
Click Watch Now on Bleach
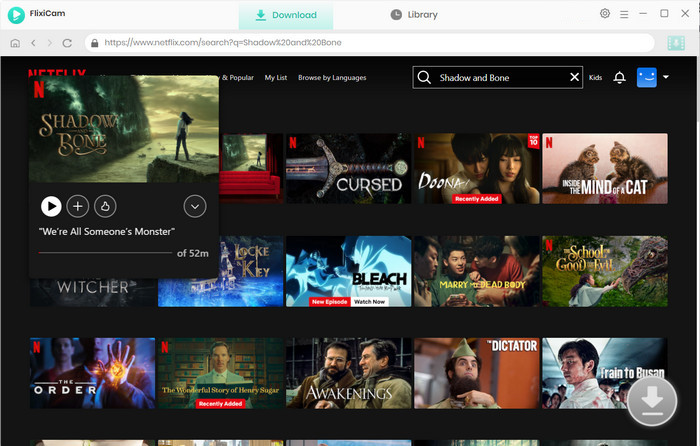[369, 302]
